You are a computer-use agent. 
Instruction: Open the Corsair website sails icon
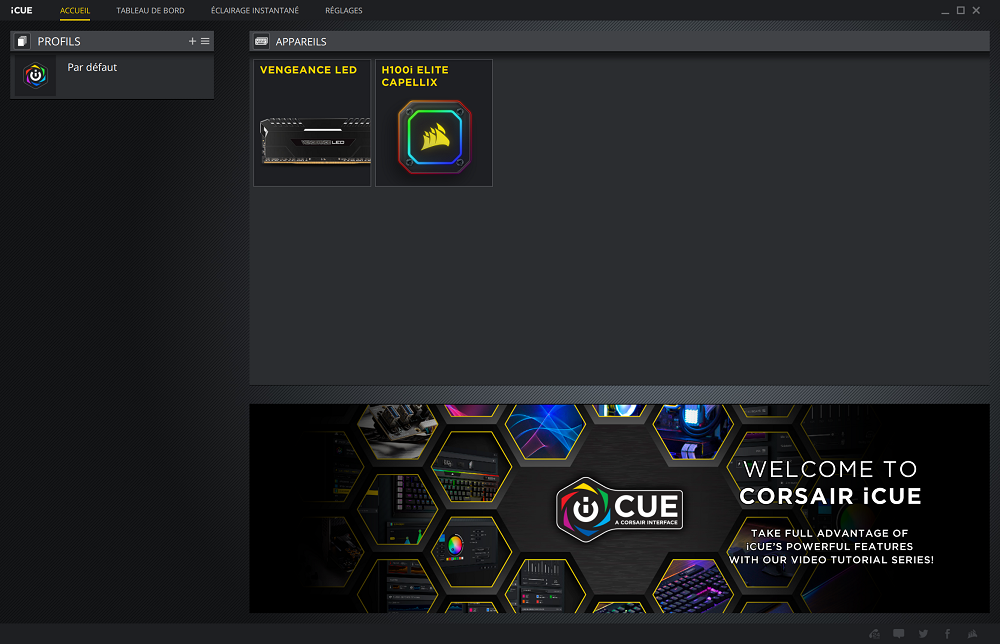(972, 634)
